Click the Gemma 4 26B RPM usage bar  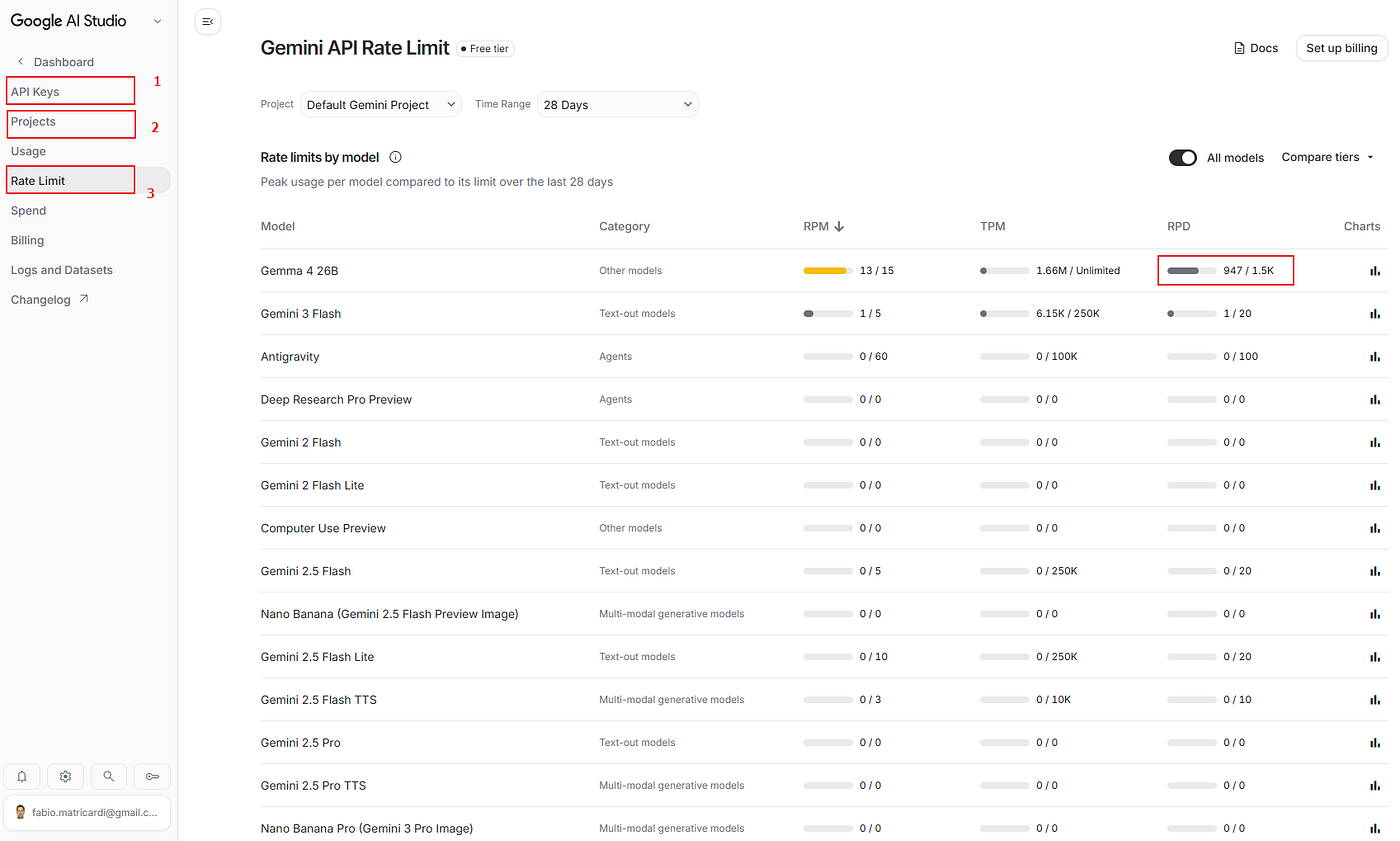pyautogui.click(x=827, y=271)
